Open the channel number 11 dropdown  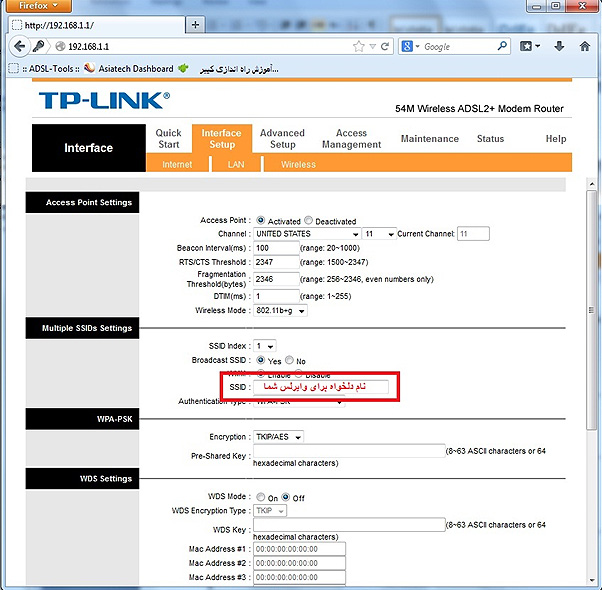379,234
